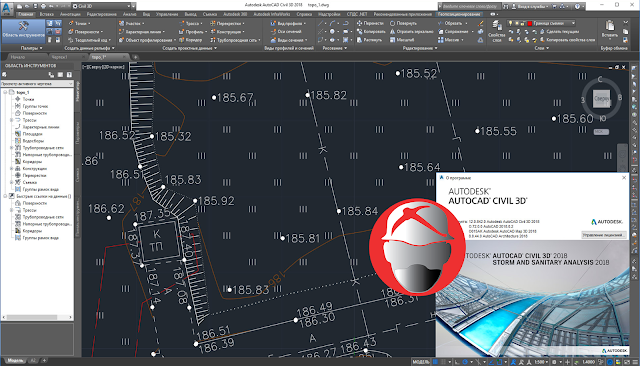Expand the Создать данные рельефа panel
This screenshot has width=640, height=366.
pos(89,48)
